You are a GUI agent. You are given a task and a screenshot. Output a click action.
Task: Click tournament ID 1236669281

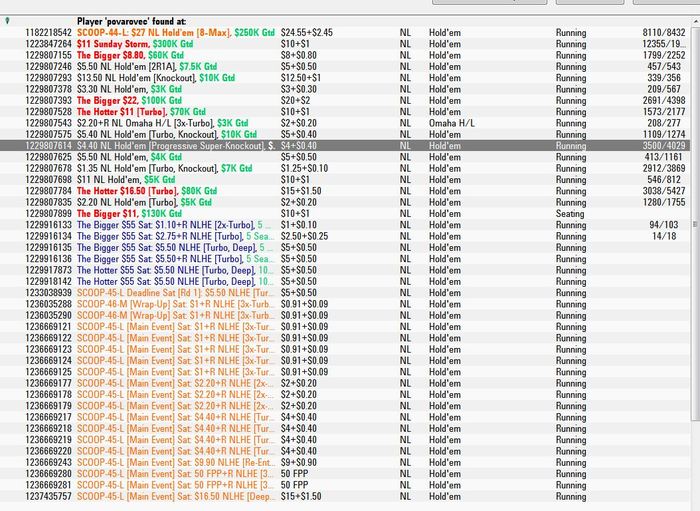pos(48,485)
